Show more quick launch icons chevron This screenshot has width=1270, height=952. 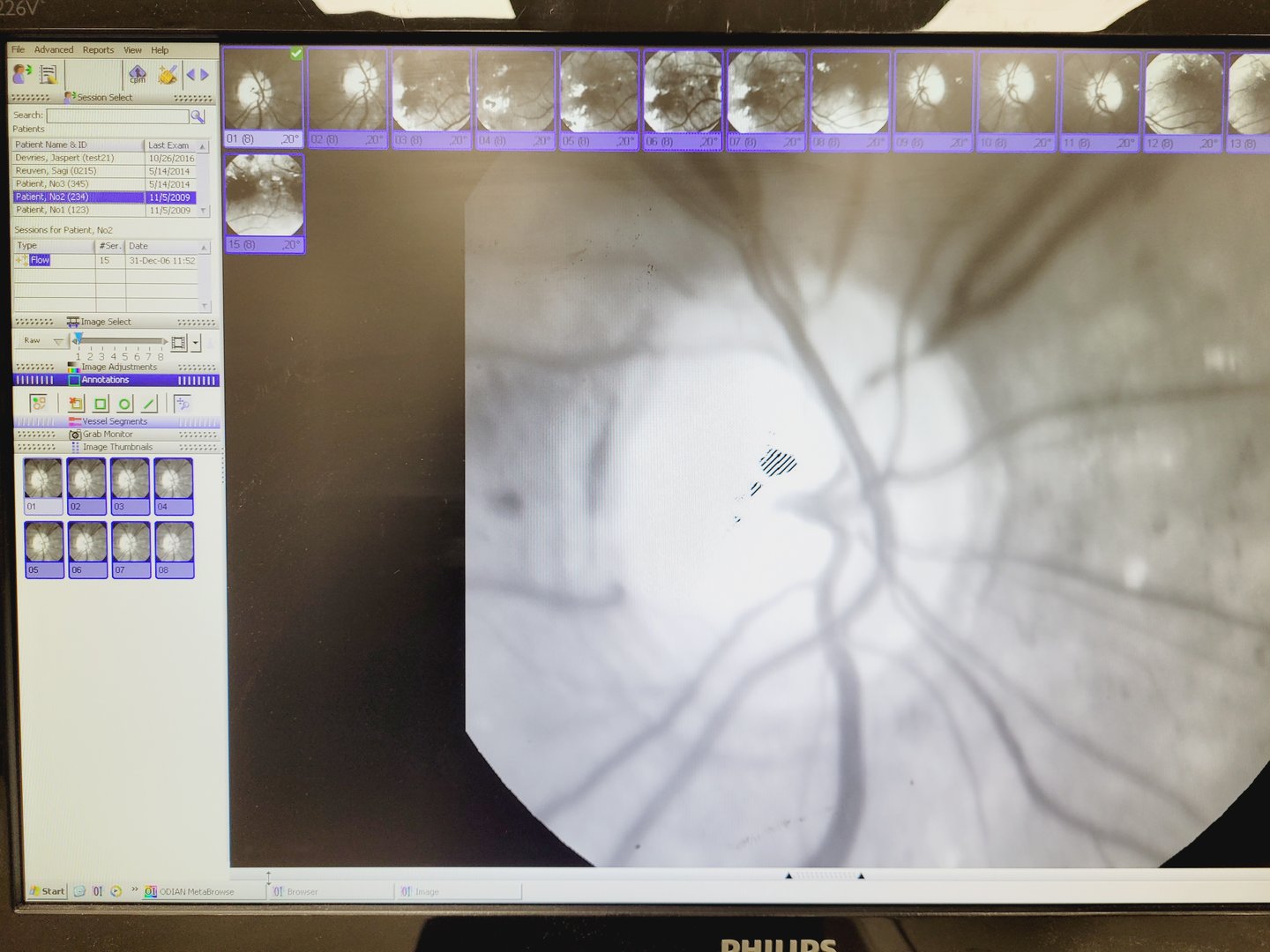pos(135,889)
